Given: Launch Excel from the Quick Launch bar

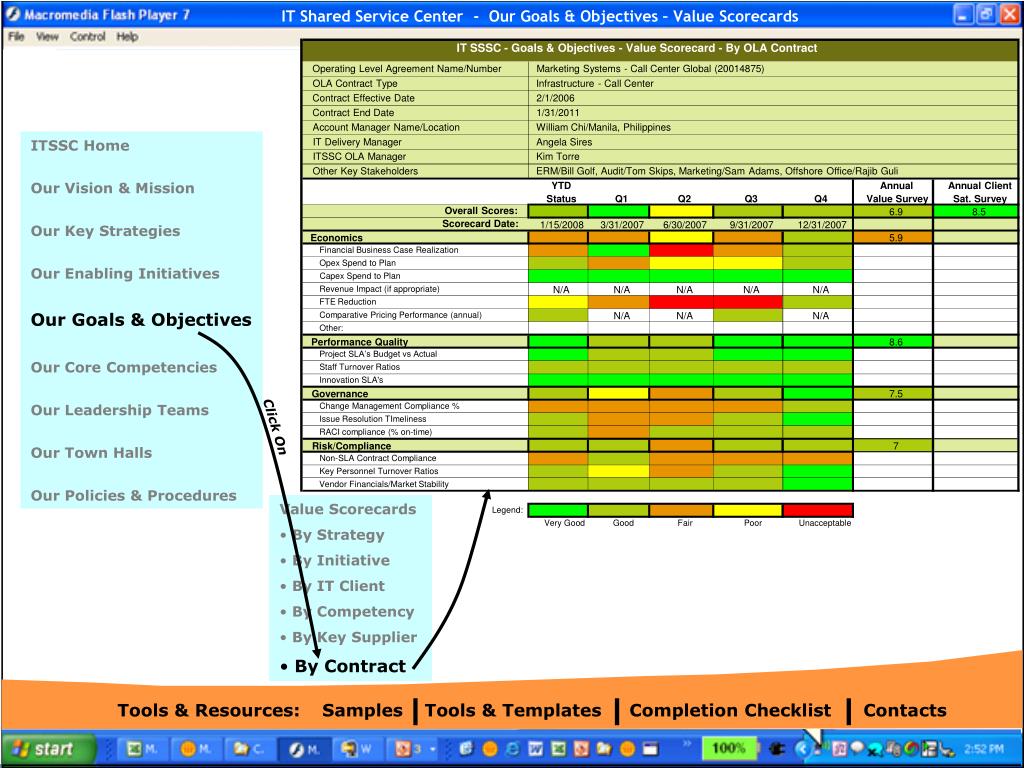Looking at the screenshot, I should pos(558,749).
